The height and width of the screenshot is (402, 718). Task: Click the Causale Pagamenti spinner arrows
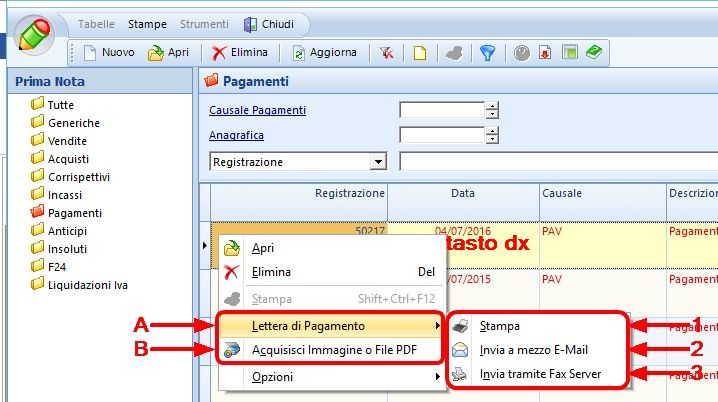pyautogui.click(x=492, y=110)
